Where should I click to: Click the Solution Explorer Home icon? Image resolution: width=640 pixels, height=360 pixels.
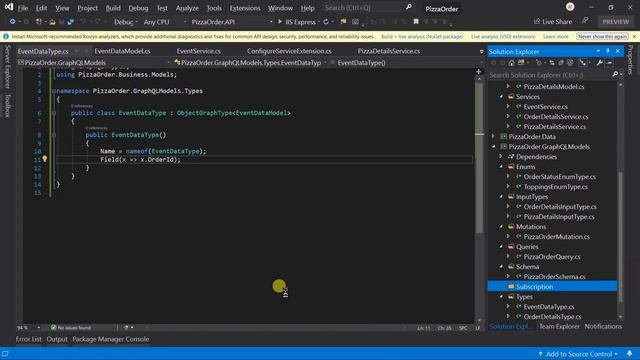[x=511, y=63]
